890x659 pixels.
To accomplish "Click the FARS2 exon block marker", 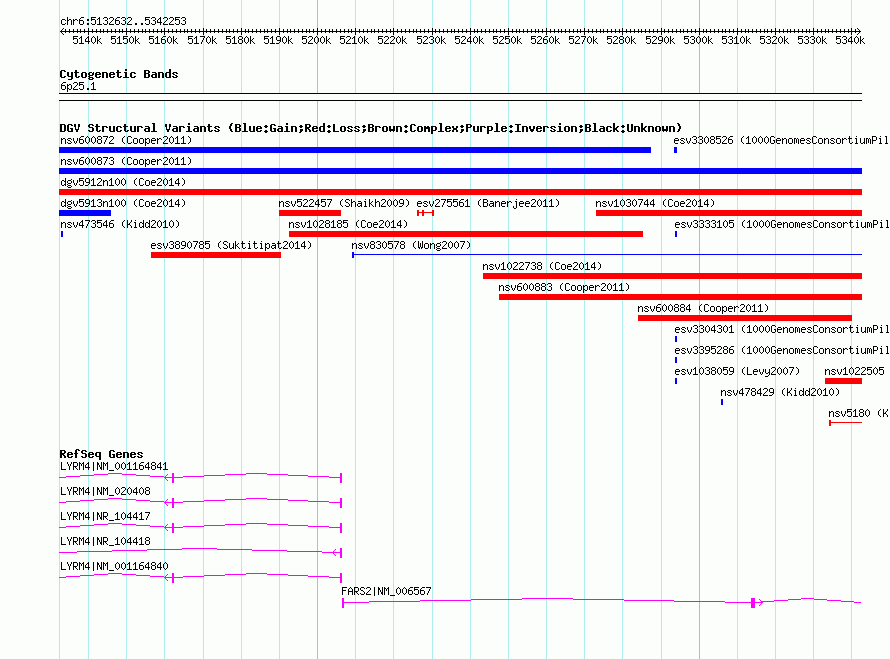I will (753, 603).
